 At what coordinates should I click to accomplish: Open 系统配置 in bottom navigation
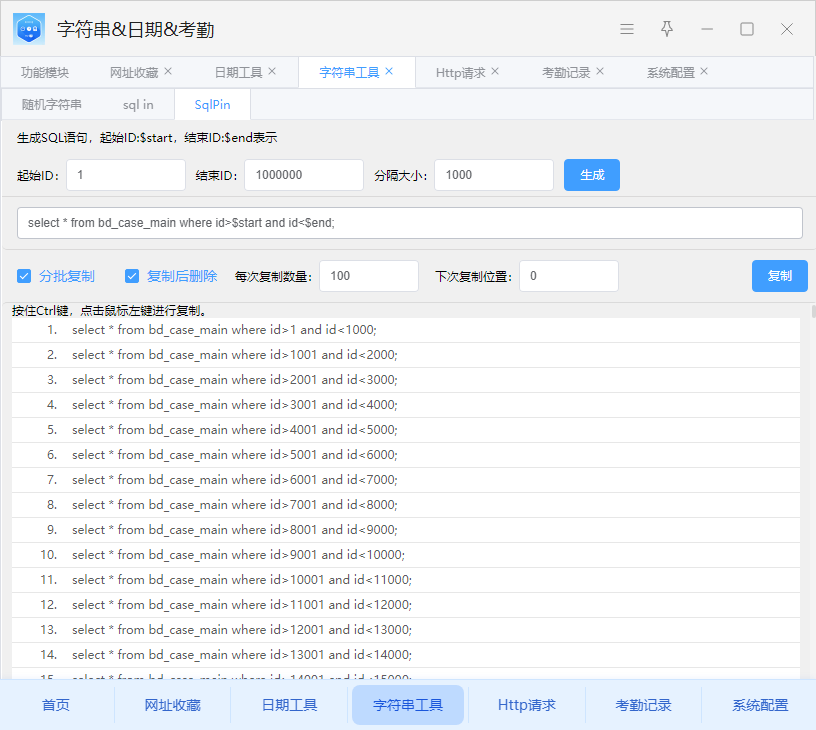click(760, 705)
